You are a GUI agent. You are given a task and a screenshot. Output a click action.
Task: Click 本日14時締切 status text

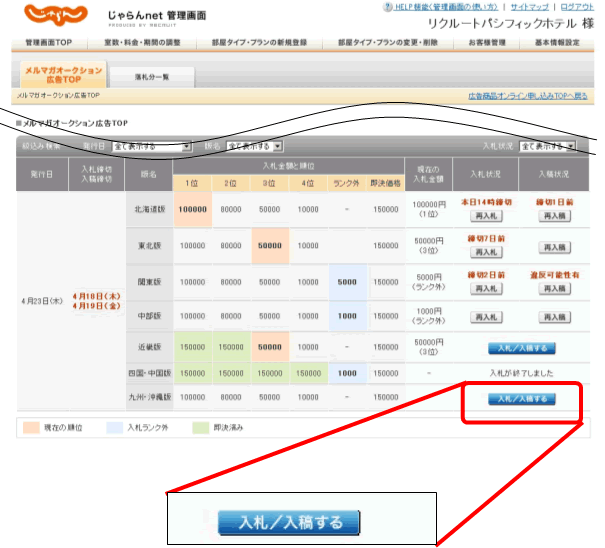click(x=486, y=202)
